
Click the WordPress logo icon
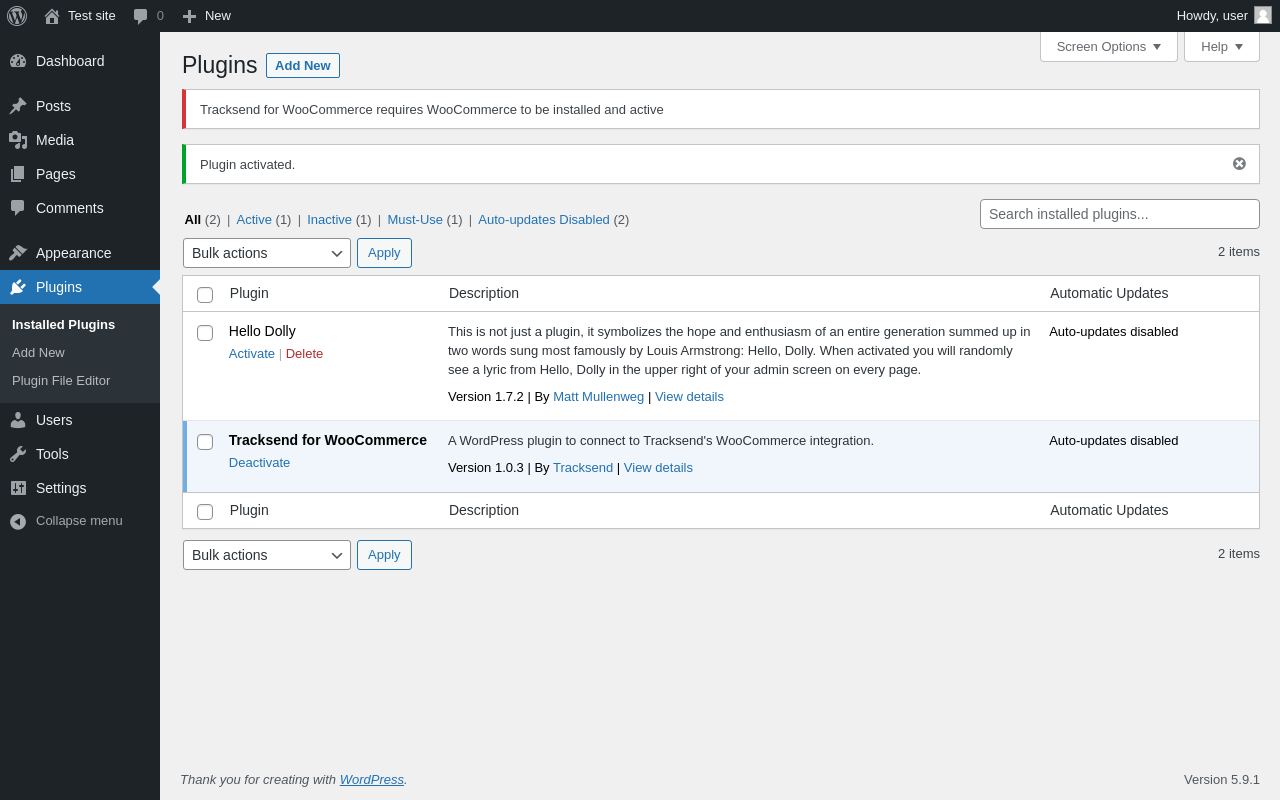pos(17,16)
